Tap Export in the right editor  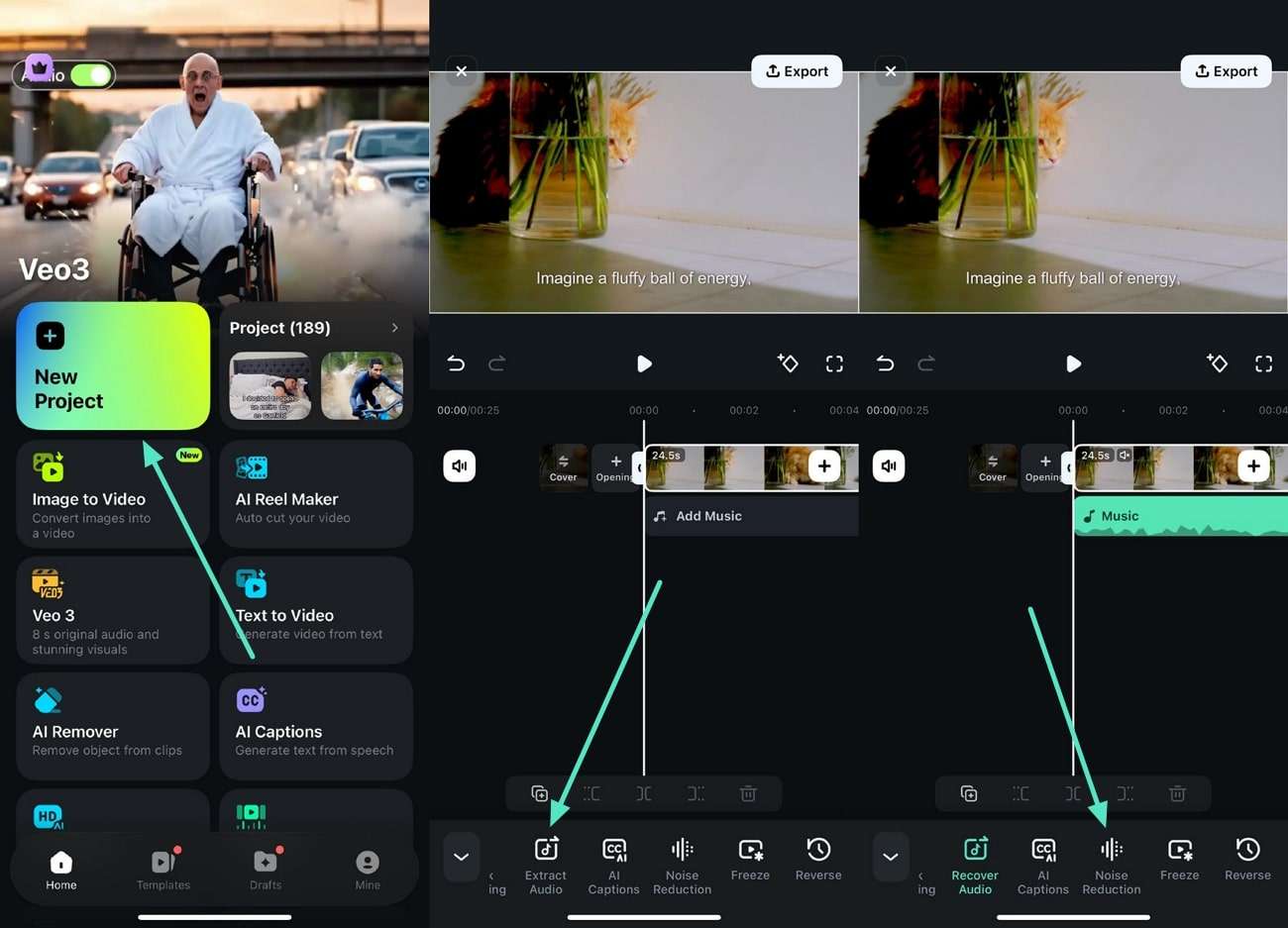[1226, 71]
